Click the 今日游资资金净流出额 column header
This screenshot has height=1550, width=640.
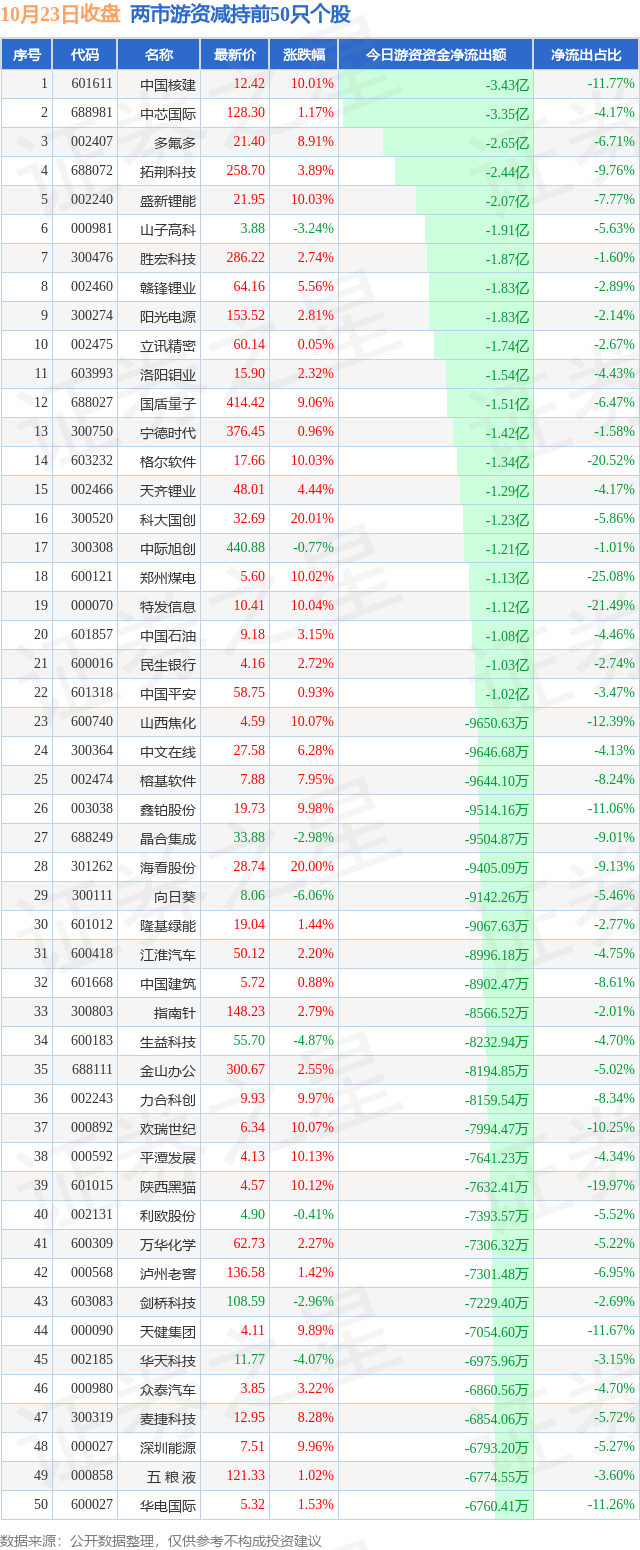(x=436, y=55)
